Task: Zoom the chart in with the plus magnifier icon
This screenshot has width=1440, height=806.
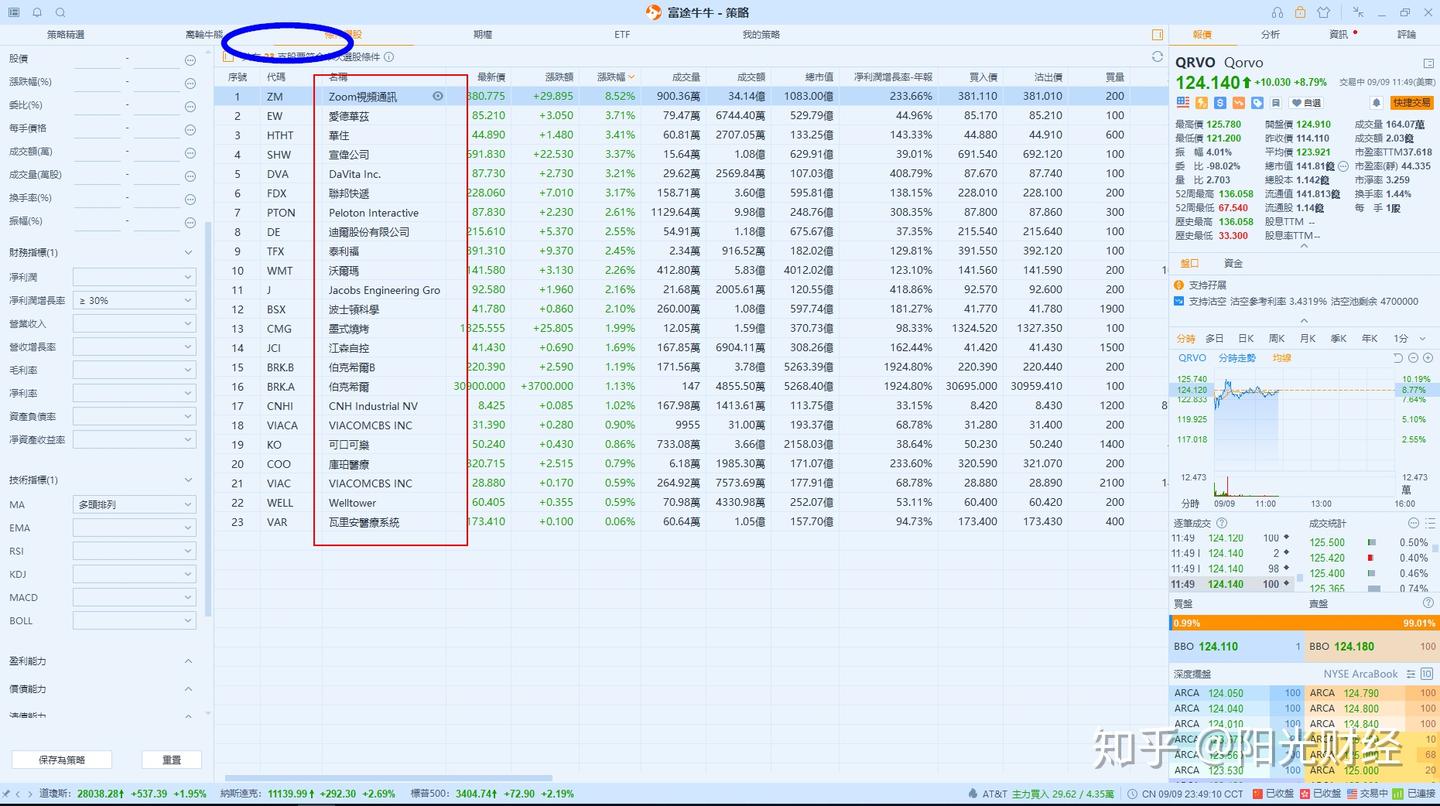Action: click(x=1428, y=357)
